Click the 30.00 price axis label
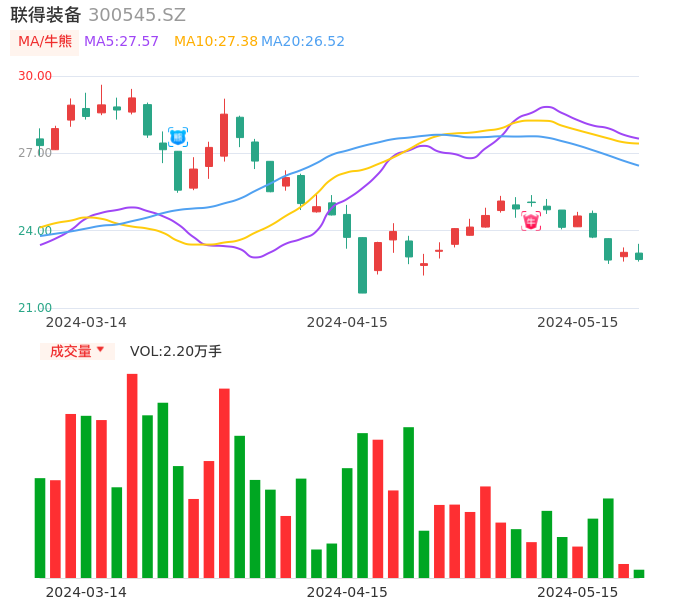The image size is (686, 606). [x=35, y=76]
